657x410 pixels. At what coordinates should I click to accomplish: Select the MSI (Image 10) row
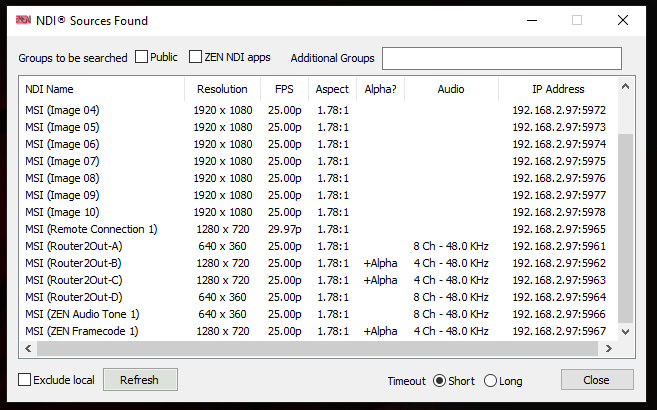pyautogui.click(x=316, y=212)
